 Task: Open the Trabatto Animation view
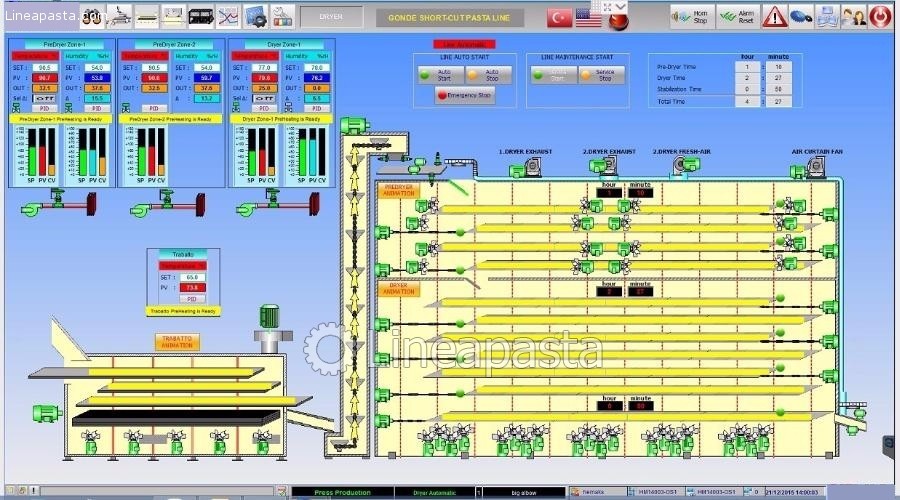coord(177,341)
